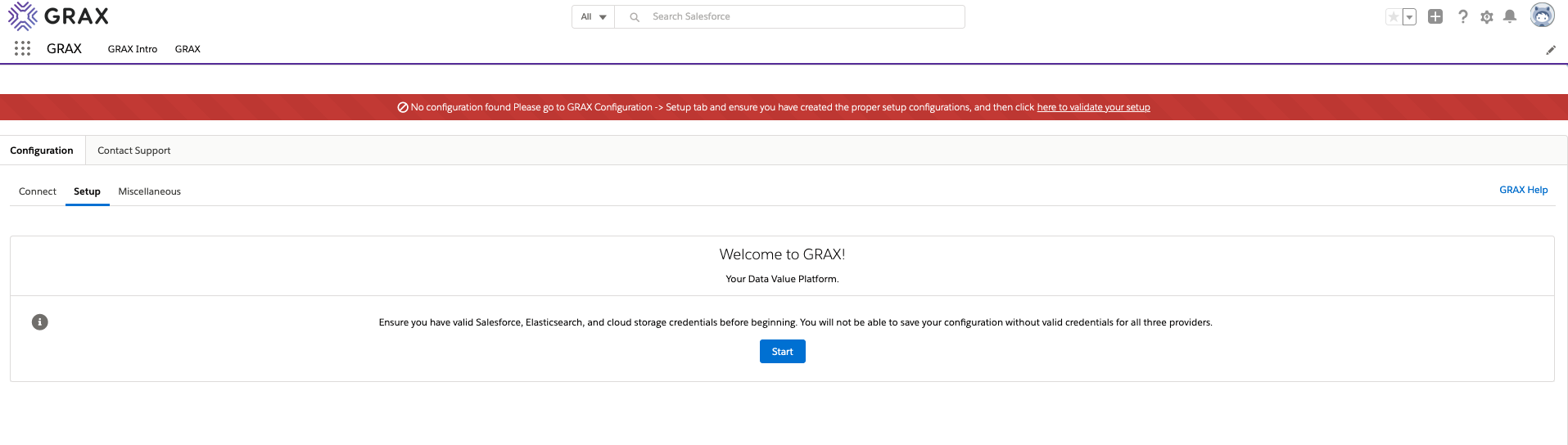The width and height of the screenshot is (1568, 445).
Task: Switch to the Contact Support tab
Action: click(x=134, y=151)
